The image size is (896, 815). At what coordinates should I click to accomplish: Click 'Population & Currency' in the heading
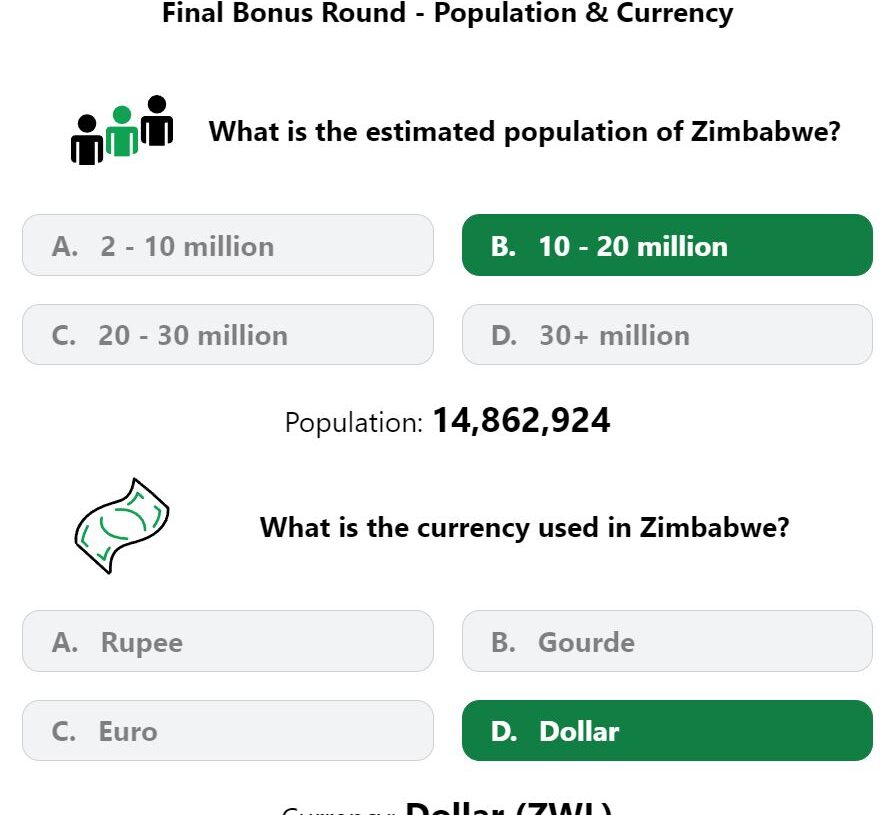coord(583,13)
